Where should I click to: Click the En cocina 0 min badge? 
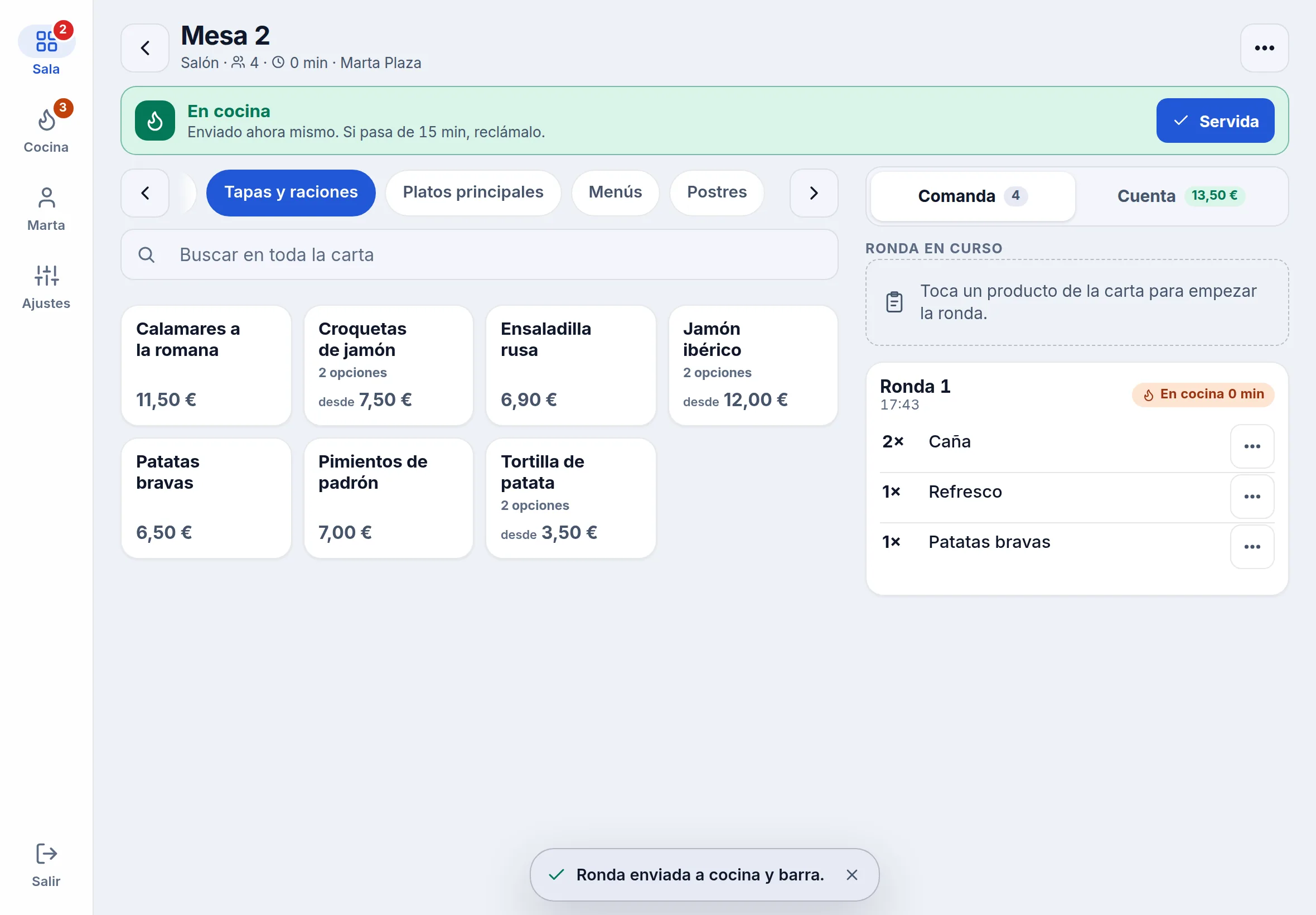1203,394
